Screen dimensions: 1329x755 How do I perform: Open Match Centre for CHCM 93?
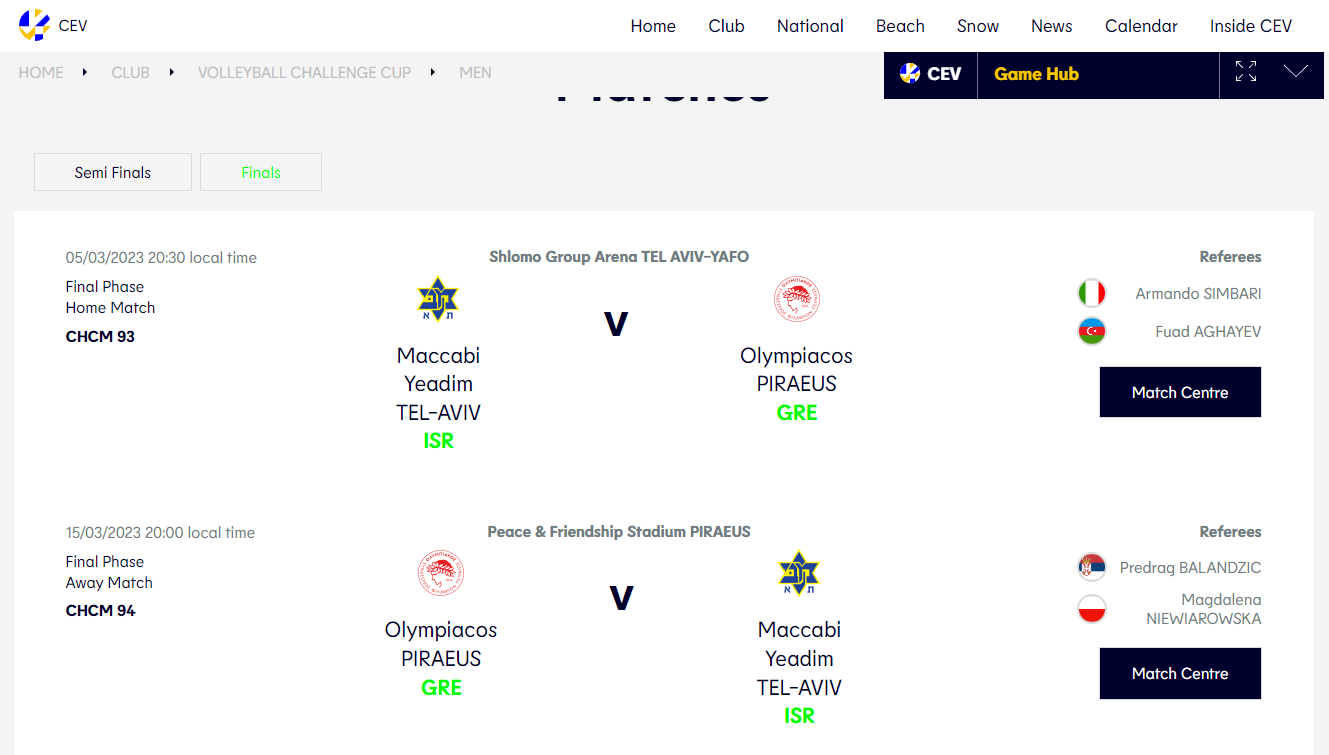(1180, 392)
